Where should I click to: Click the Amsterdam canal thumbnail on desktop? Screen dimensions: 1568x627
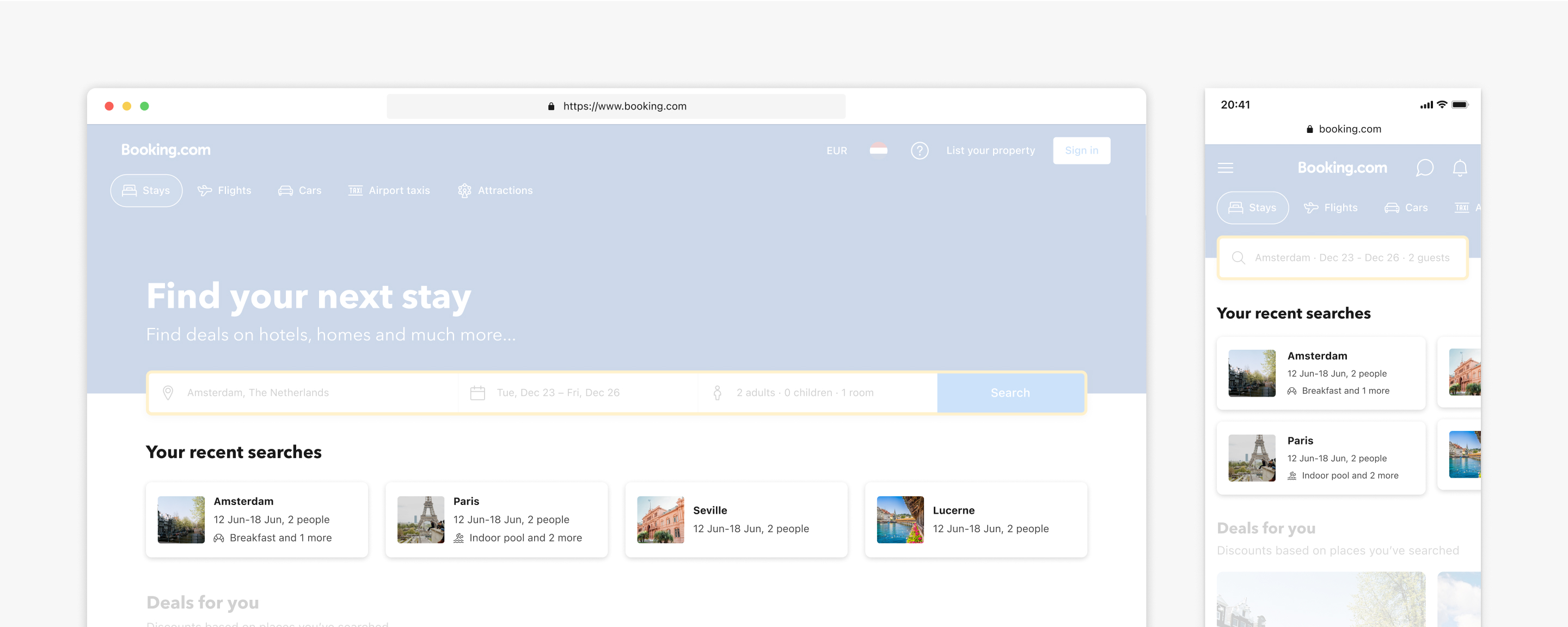coord(181,519)
